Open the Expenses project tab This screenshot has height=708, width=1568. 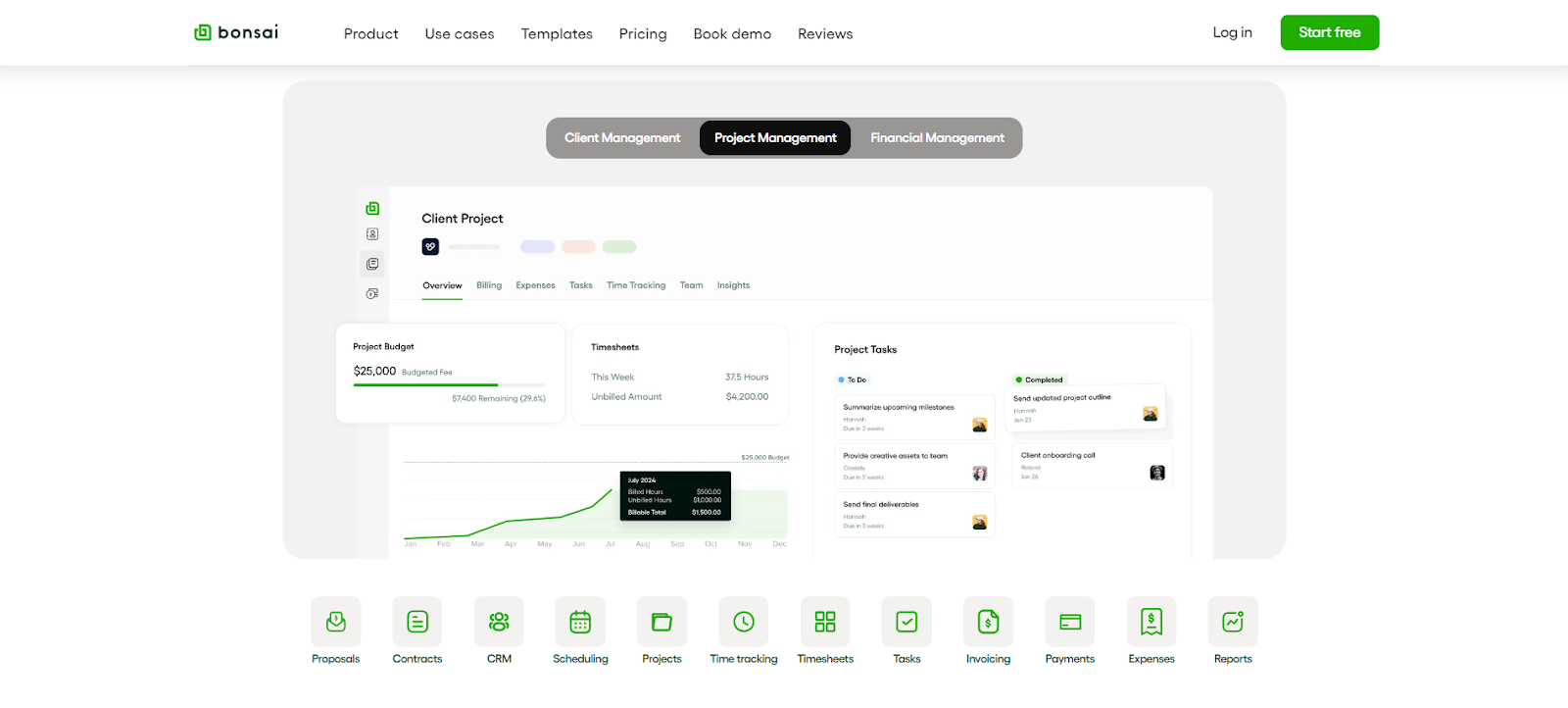pyautogui.click(x=535, y=285)
